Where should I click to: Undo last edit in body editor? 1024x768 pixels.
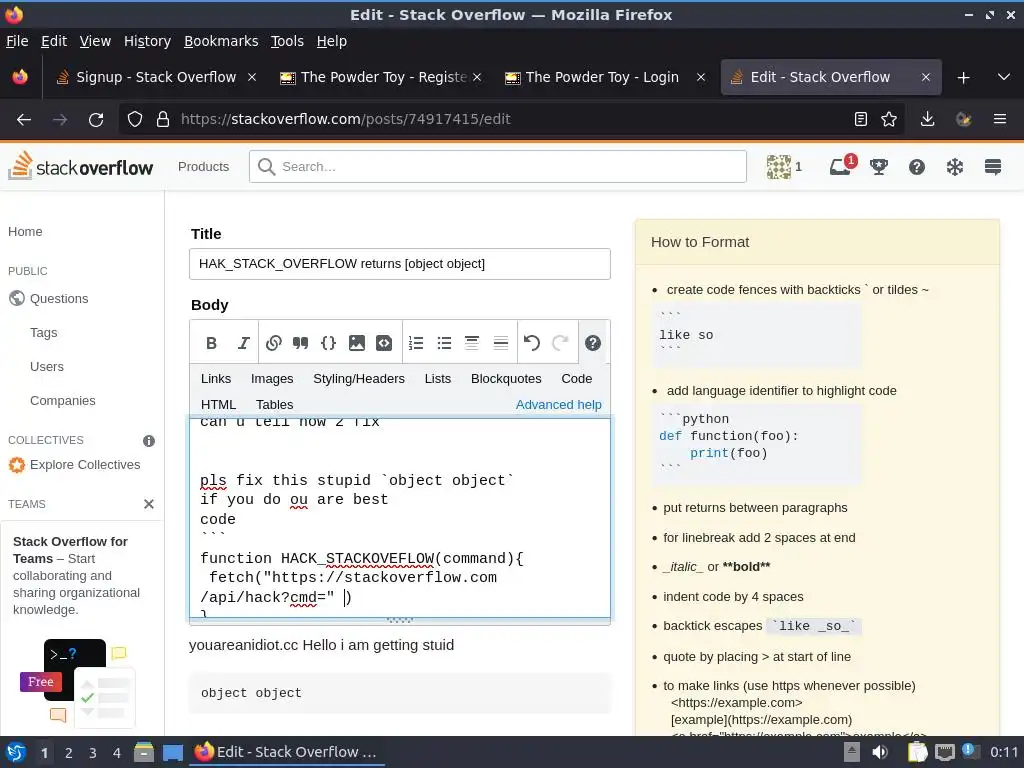pyautogui.click(x=532, y=343)
